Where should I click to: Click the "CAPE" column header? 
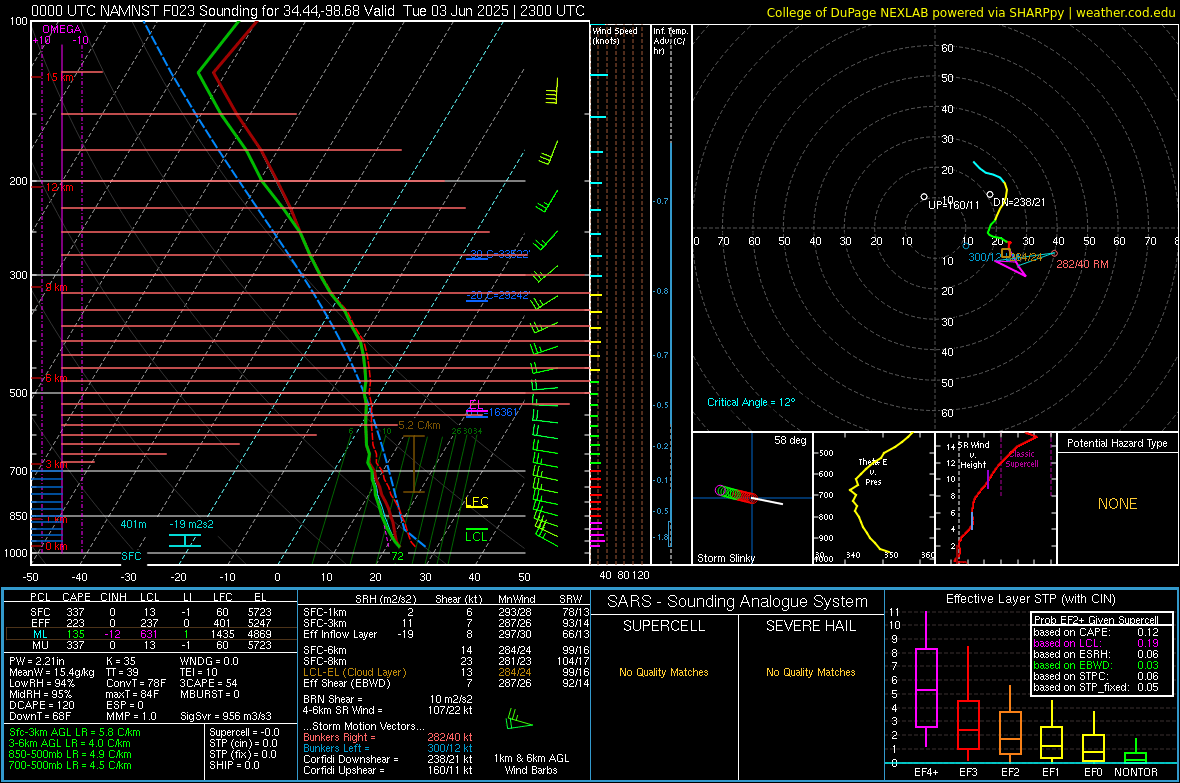point(76,598)
